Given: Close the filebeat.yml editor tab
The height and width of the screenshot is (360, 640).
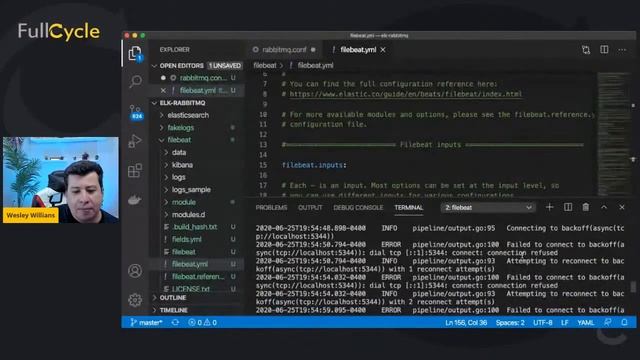Looking at the screenshot, I should (x=383, y=50).
